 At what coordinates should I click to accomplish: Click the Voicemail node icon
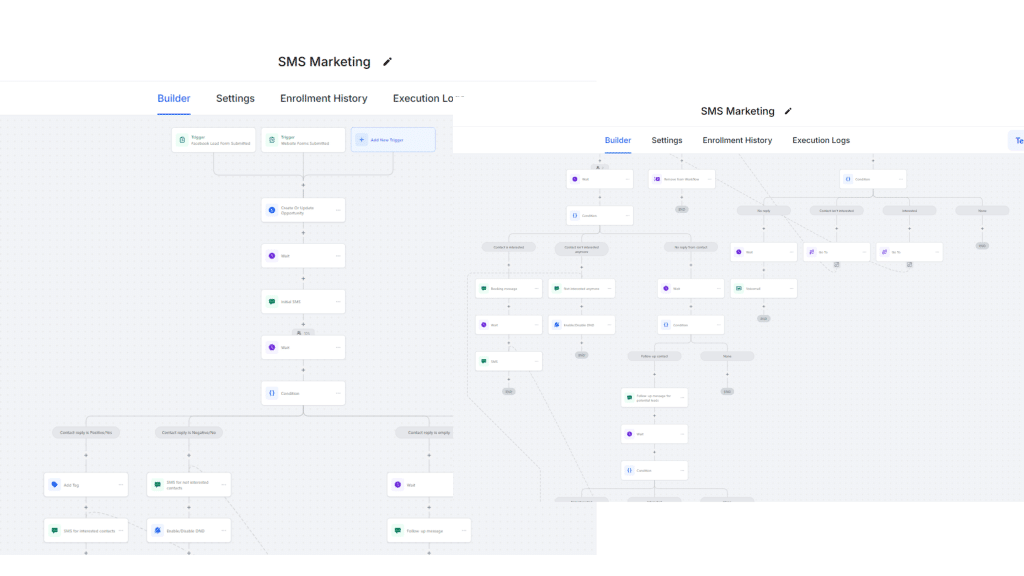click(738, 288)
